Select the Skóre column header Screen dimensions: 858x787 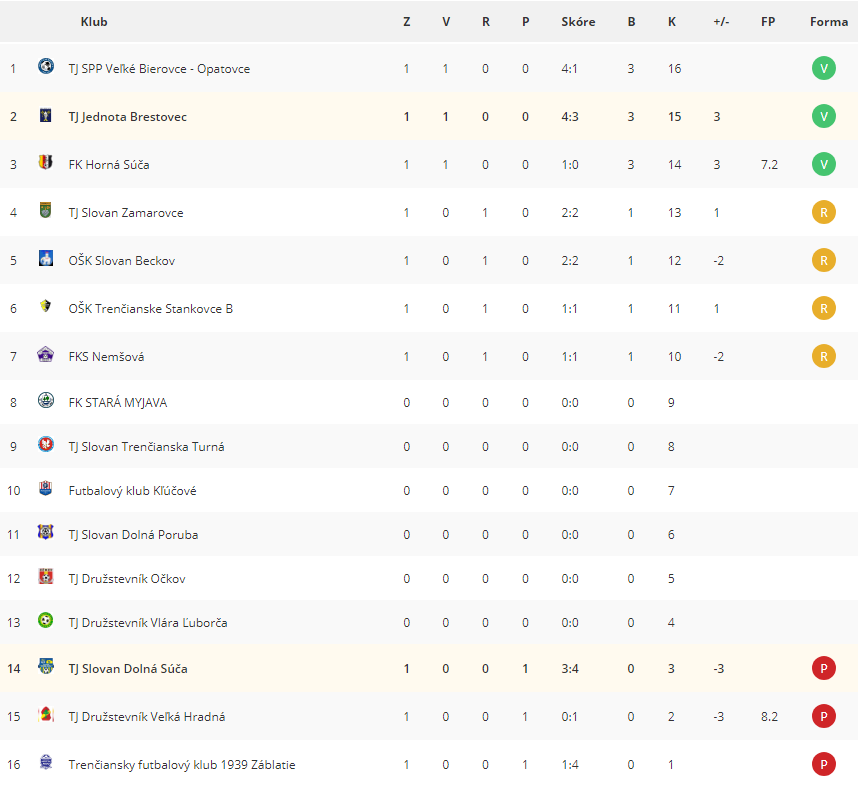tap(578, 22)
